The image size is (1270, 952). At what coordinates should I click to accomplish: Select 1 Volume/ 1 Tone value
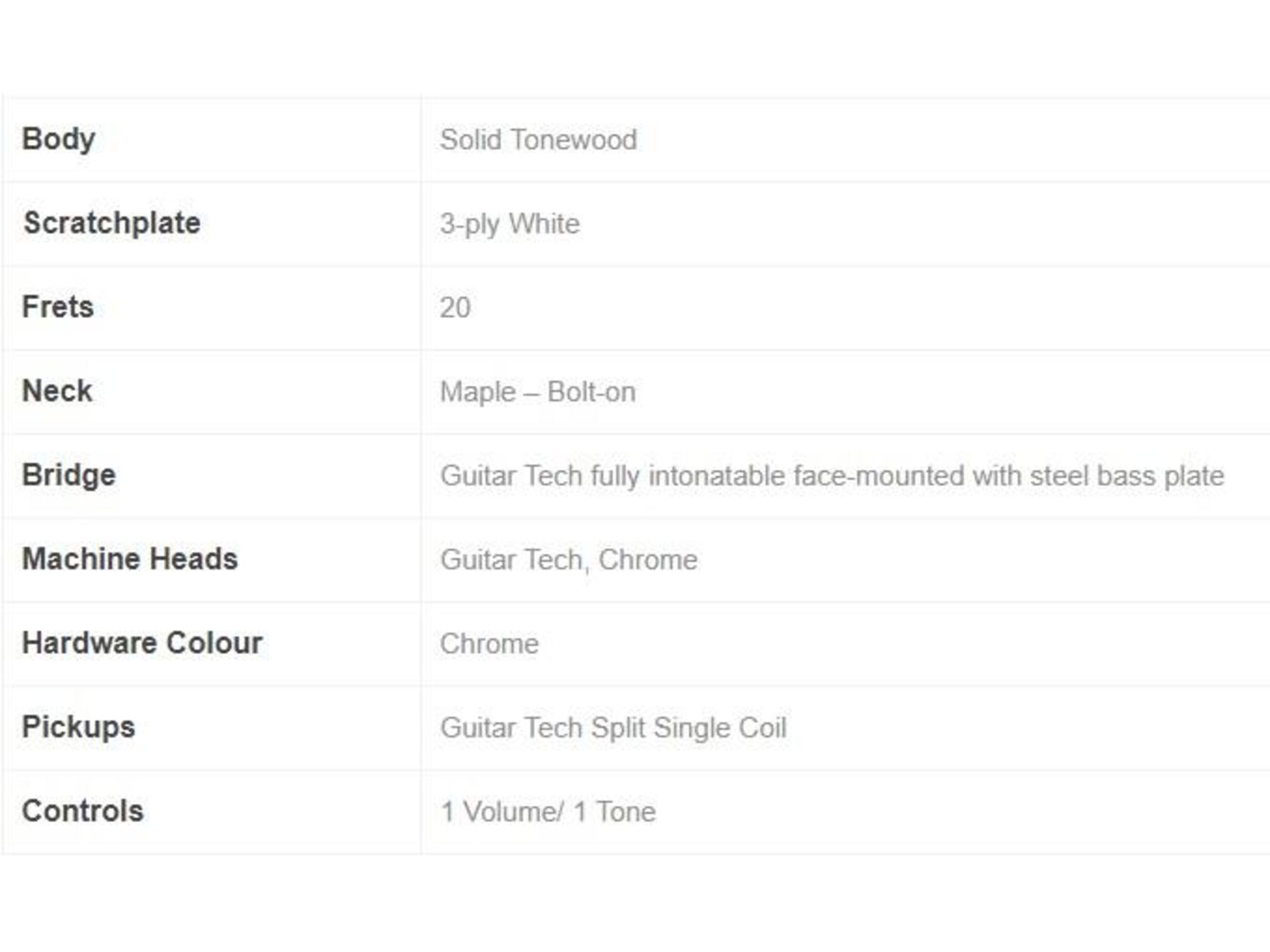point(548,812)
